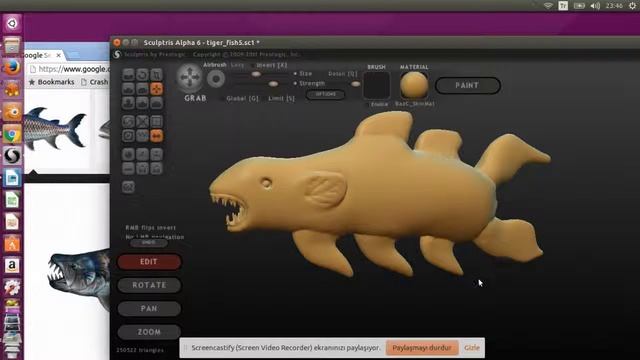
Task: Open Firefox from the Ubuntu launcher
Action: [12, 67]
